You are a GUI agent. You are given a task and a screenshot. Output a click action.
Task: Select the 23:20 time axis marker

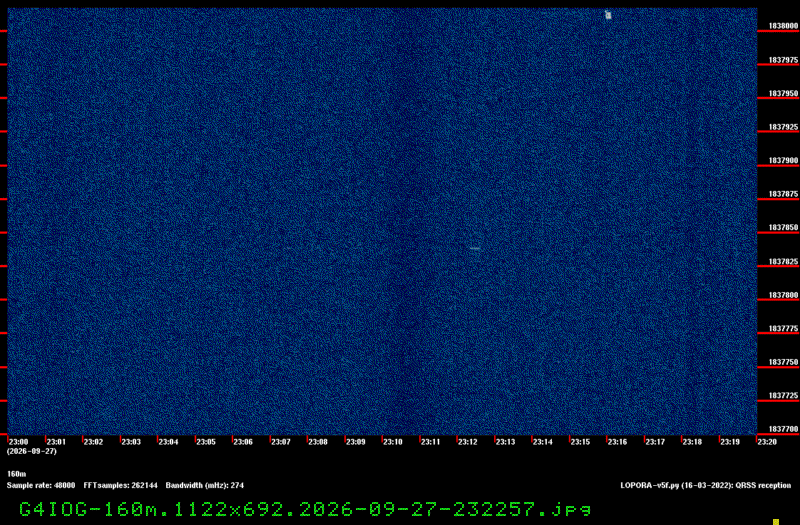767,442
